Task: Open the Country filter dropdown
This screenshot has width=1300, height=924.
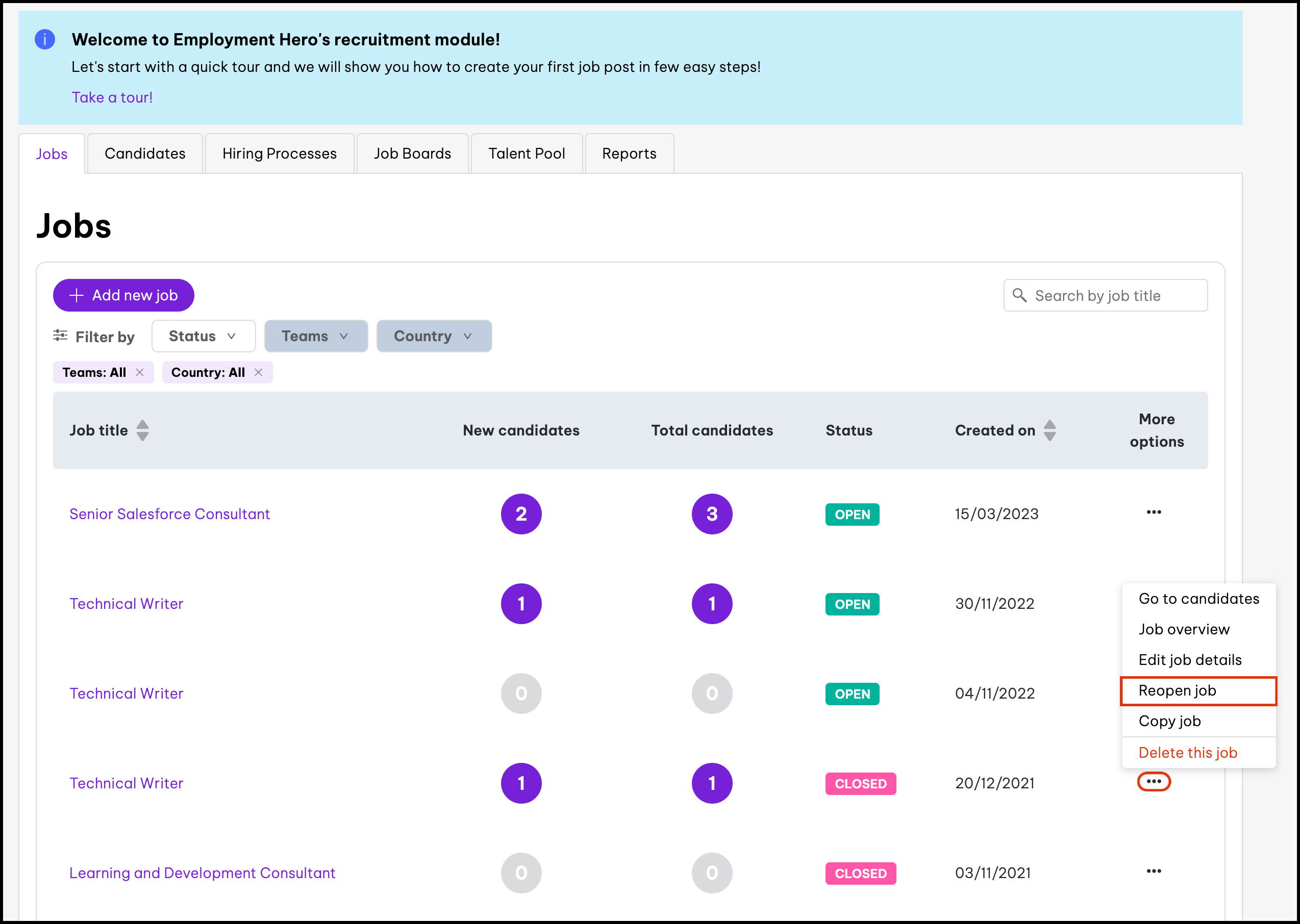Action: point(434,336)
